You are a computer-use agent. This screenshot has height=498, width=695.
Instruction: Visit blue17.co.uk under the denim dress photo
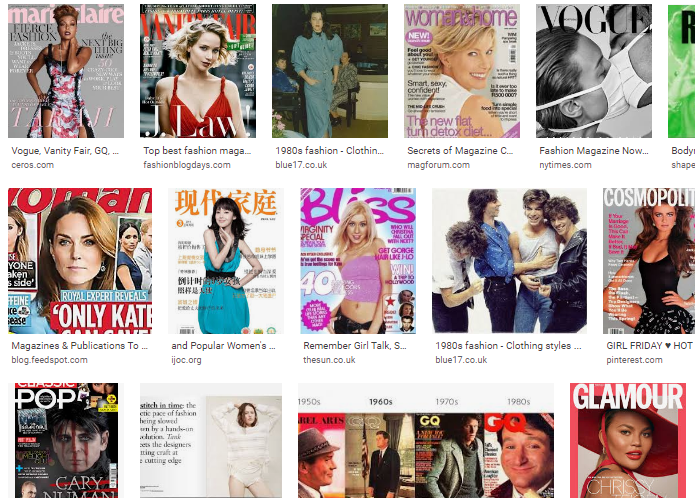tap(301, 165)
